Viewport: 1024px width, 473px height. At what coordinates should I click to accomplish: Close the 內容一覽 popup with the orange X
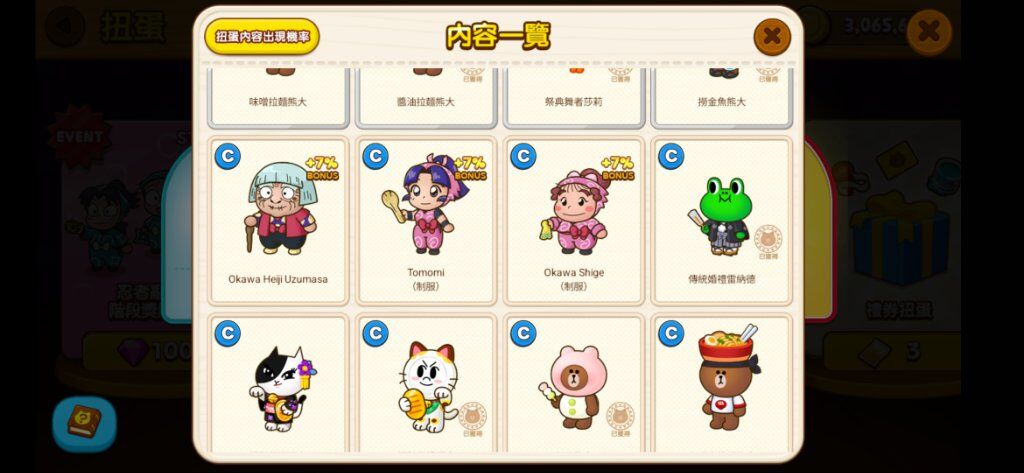pyautogui.click(x=772, y=36)
